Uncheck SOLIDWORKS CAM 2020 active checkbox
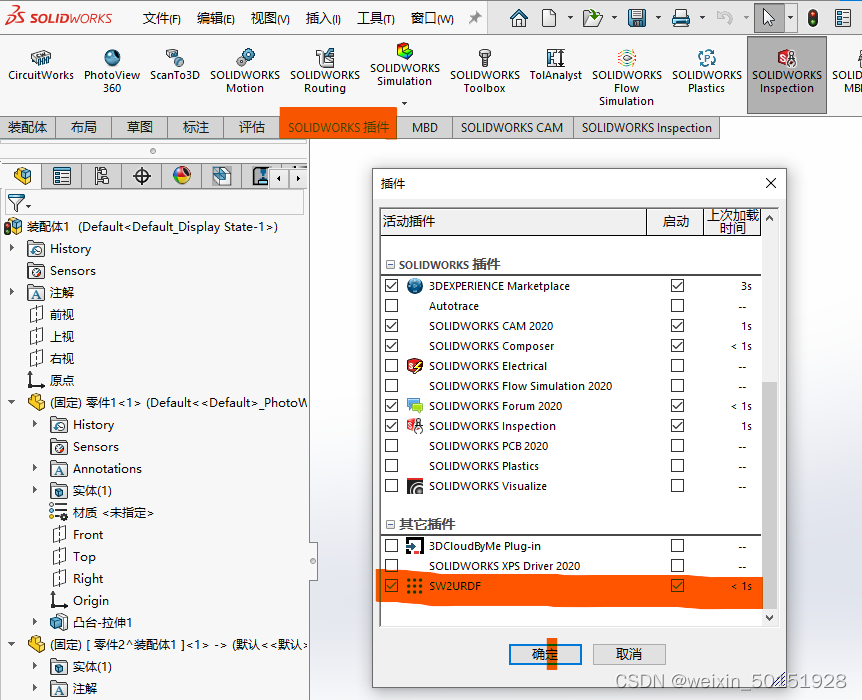 coord(391,326)
